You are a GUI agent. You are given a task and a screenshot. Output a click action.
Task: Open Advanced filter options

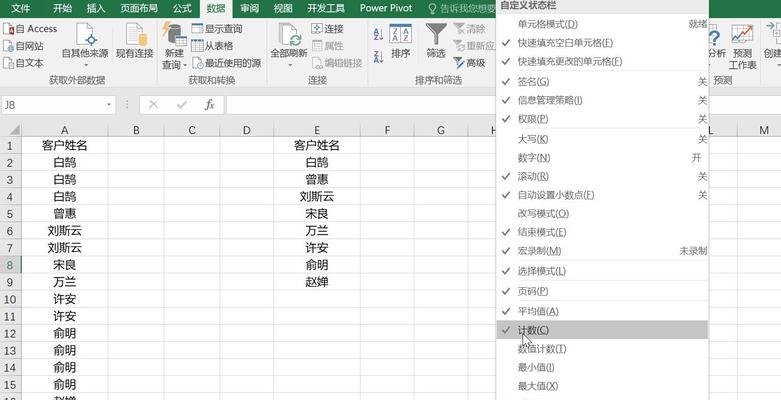coord(469,63)
